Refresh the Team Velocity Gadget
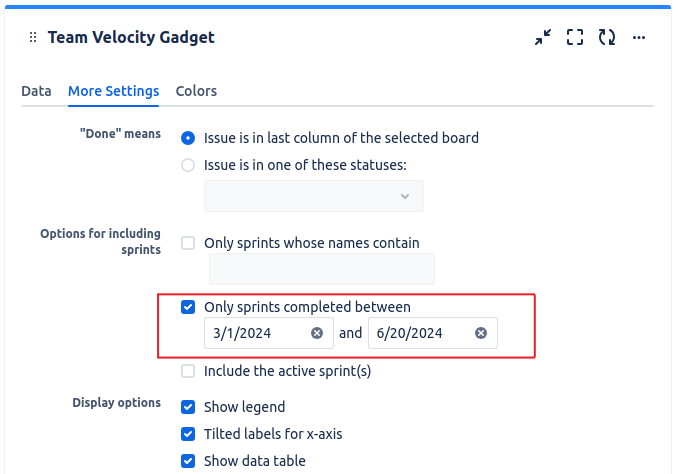The image size is (682, 474). point(607,37)
